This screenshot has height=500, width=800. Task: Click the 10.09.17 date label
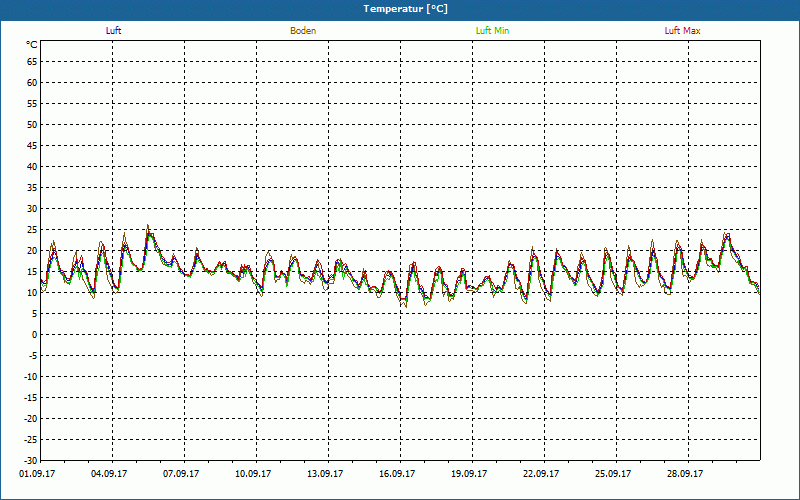tap(253, 474)
